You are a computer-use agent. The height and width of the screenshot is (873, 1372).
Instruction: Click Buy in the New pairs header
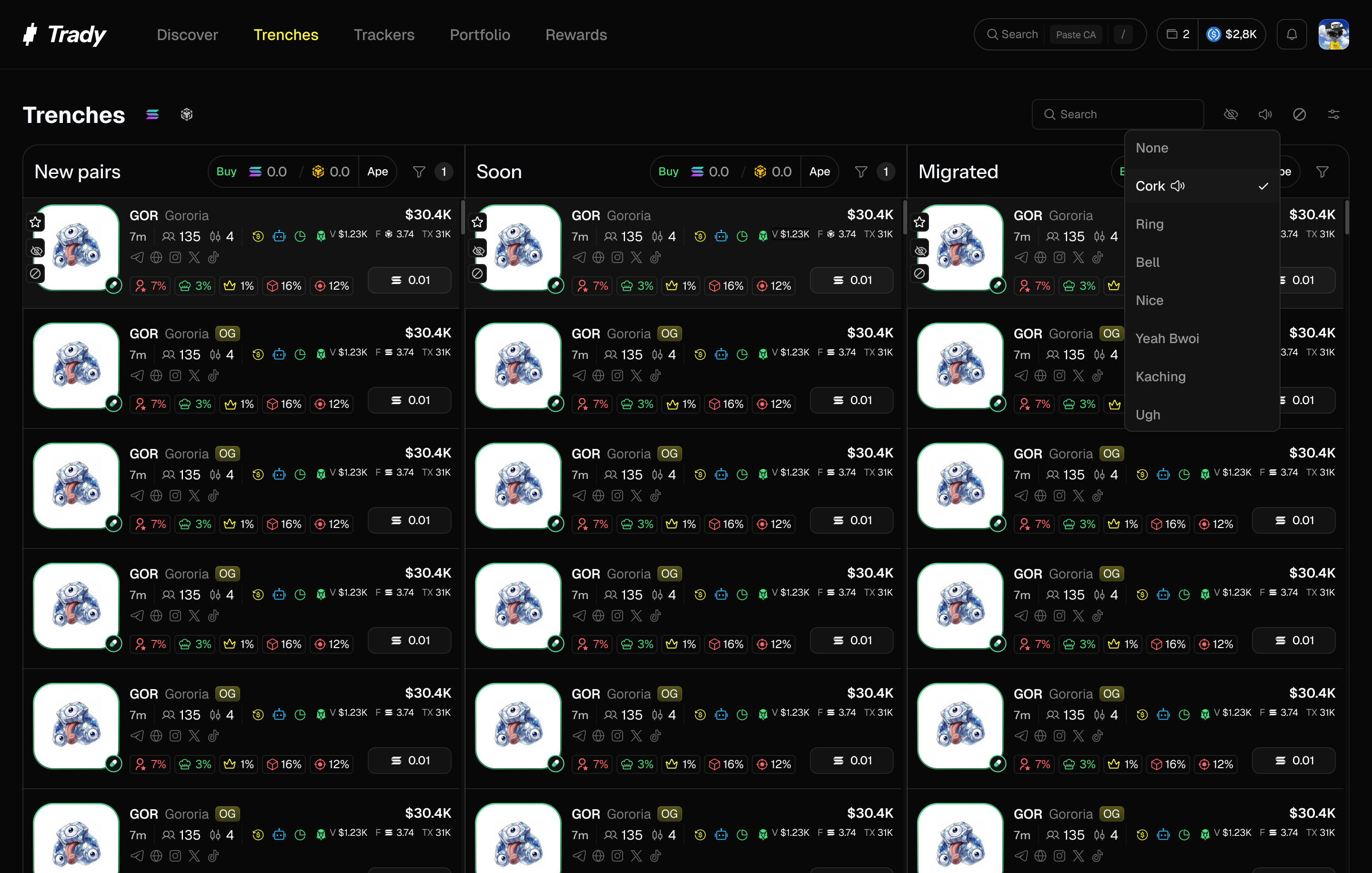(226, 172)
